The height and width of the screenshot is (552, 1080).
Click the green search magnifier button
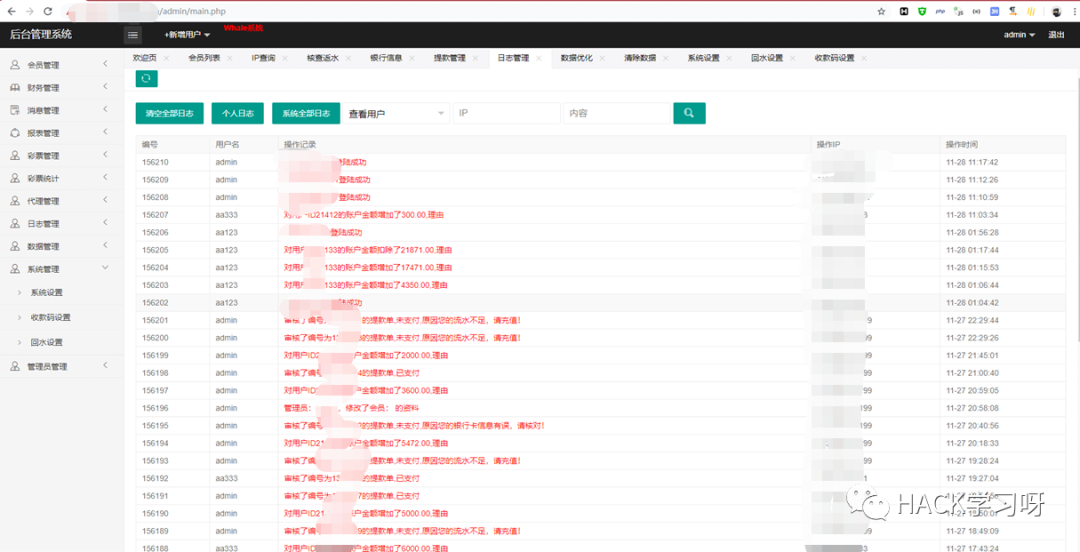(689, 113)
